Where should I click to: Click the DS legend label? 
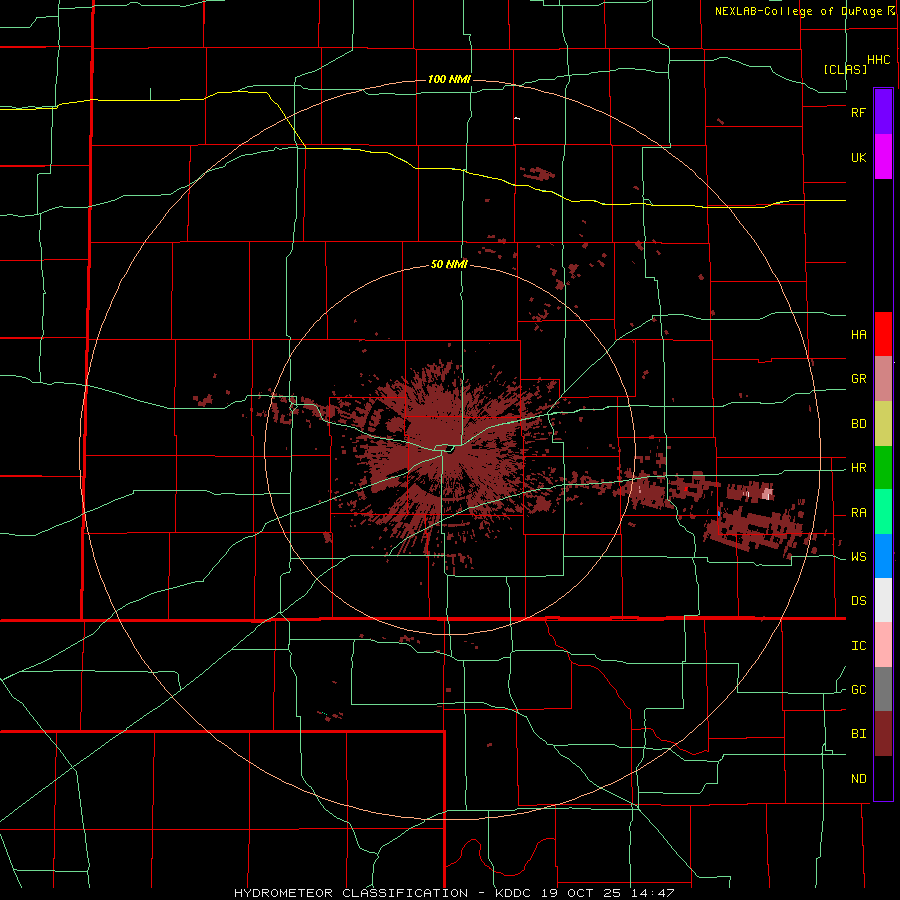(858, 601)
